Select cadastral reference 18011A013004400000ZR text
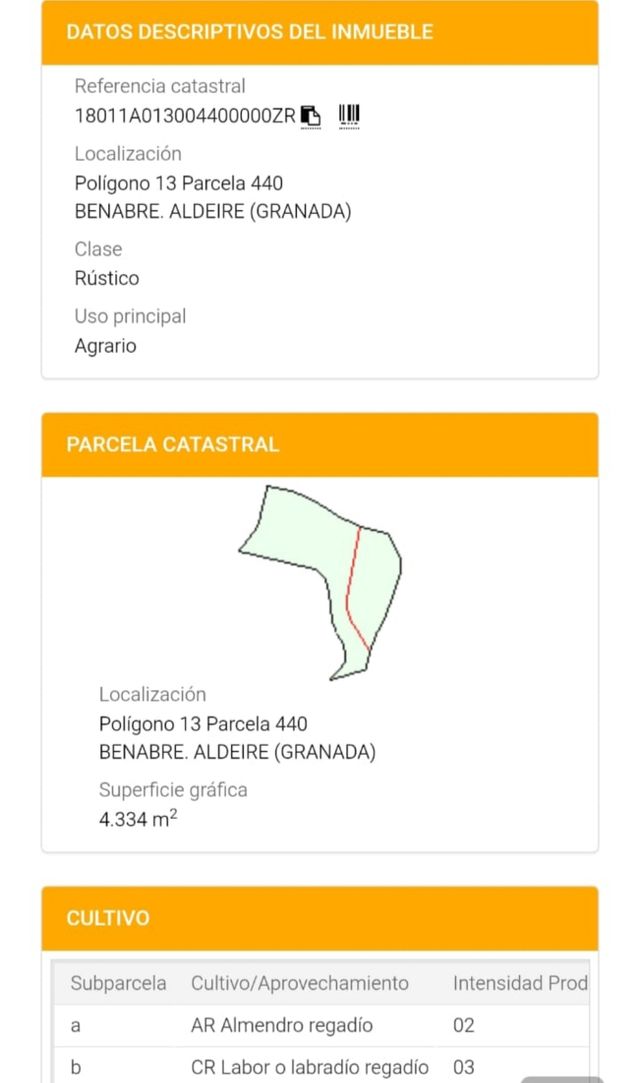This screenshot has width=640, height=1083. click(185, 116)
